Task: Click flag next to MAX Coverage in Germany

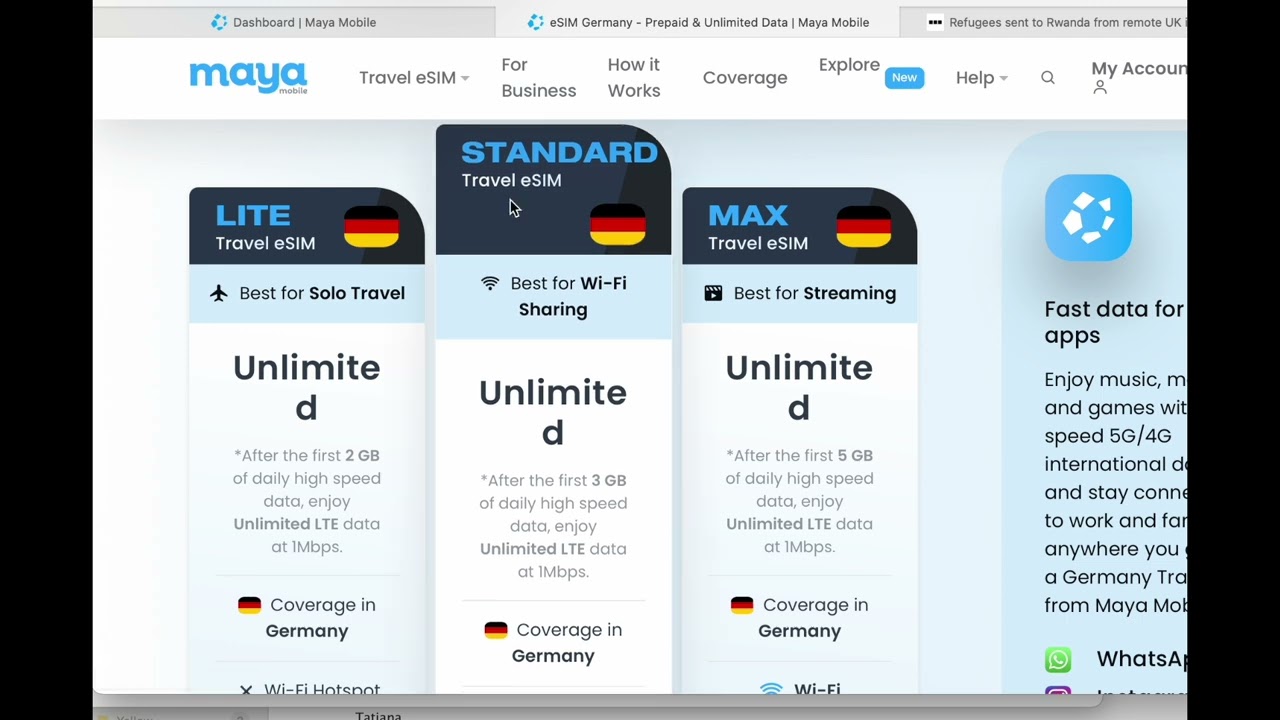Action: coord(742,605)
